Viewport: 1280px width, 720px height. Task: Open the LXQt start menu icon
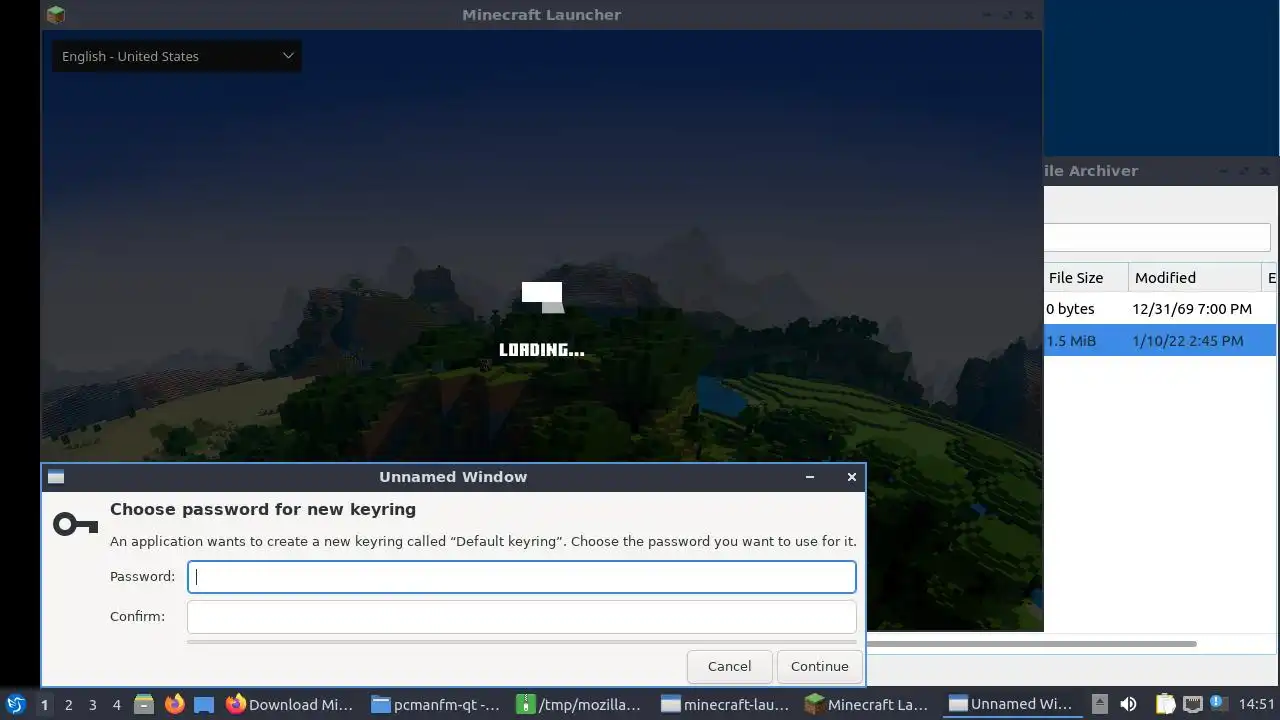click(15, 704)
